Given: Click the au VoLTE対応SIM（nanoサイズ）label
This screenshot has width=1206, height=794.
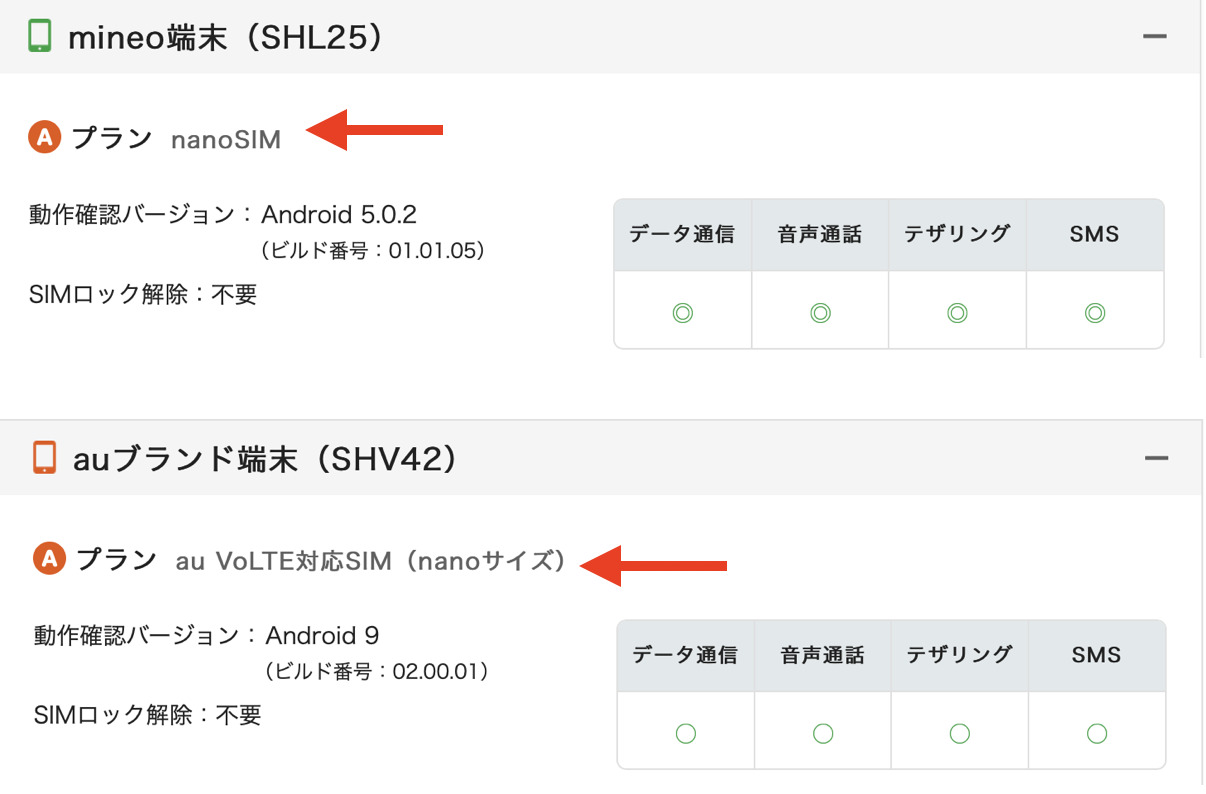Looking at the screenshot, I should click(x=370, y=561).
